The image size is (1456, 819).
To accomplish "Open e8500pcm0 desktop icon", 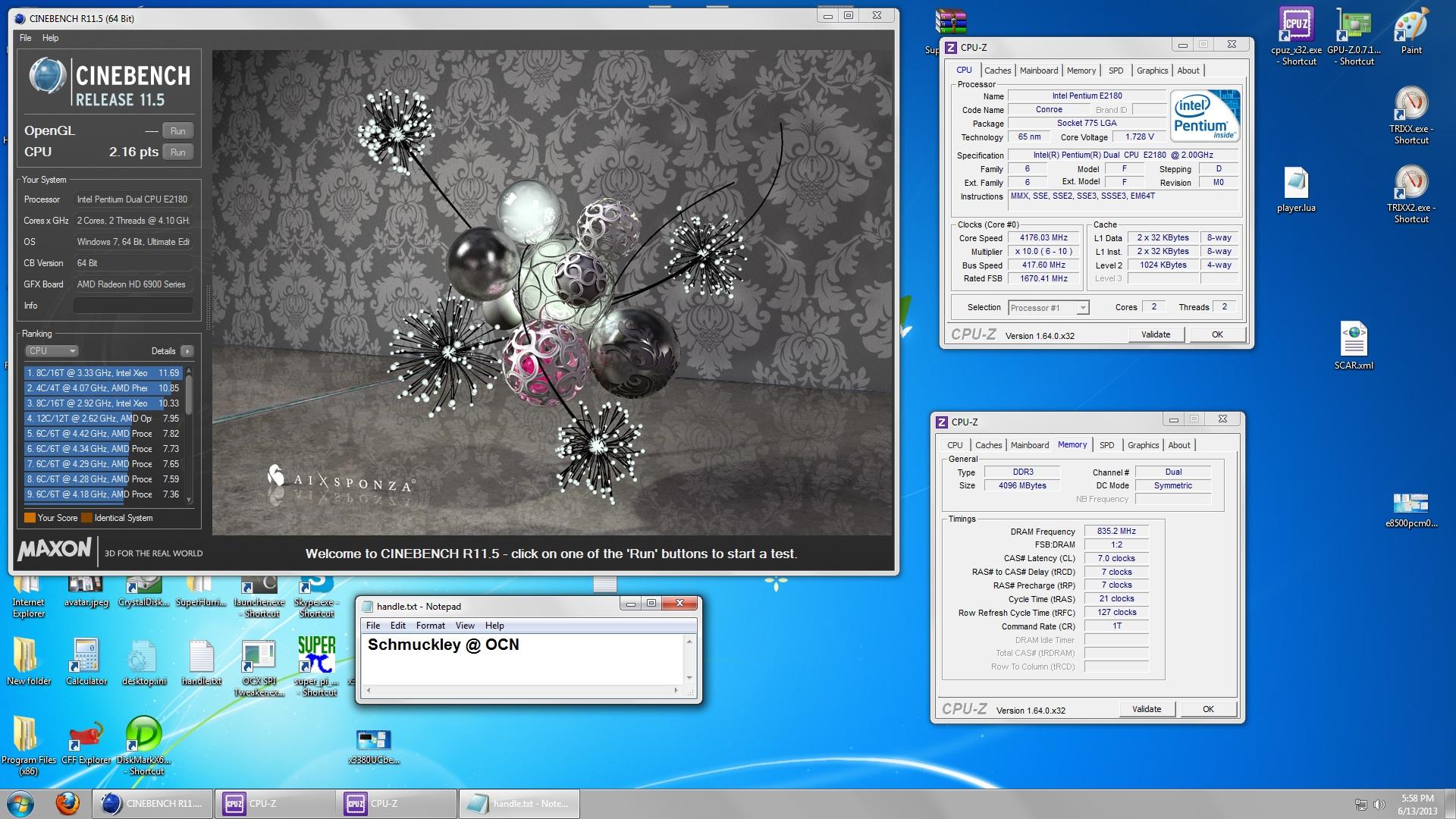I will click(x=1411, y=510).
